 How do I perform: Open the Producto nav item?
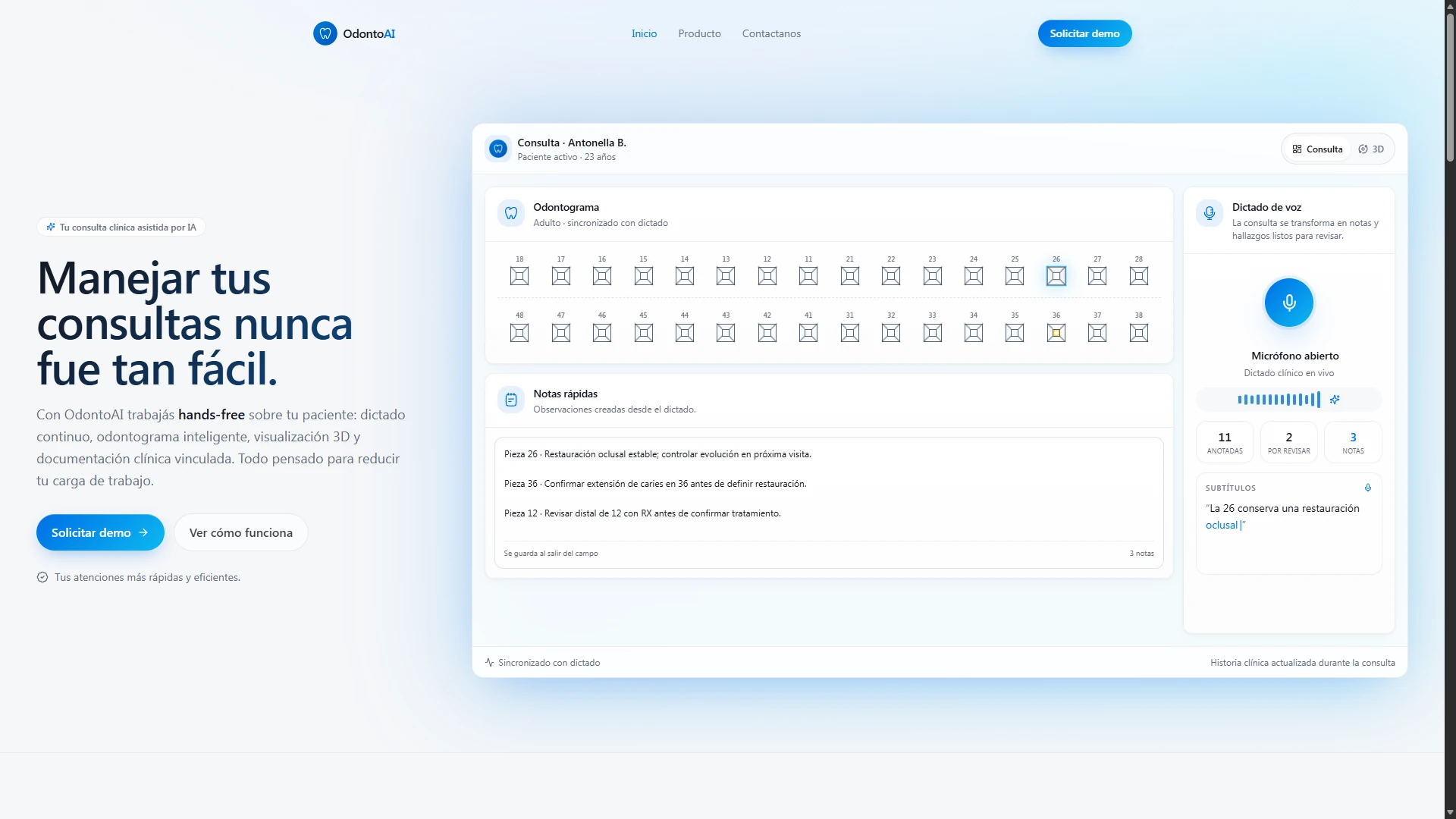(699, 33)
